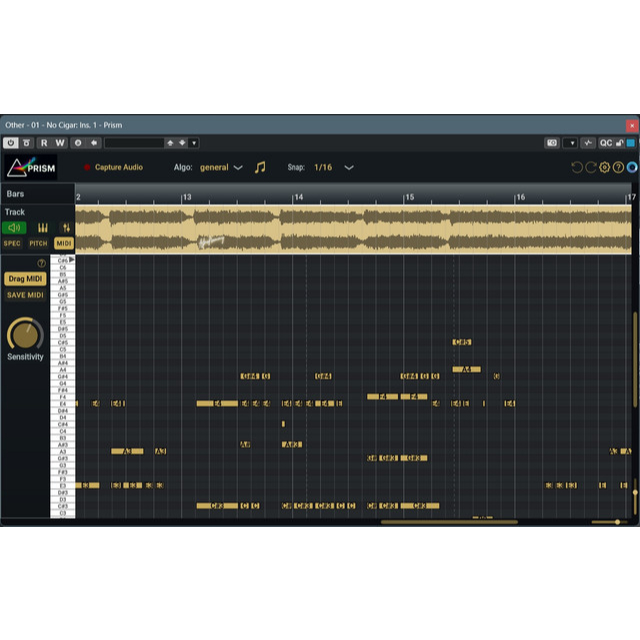The width and height of the screenshot is (640, 640).
Task: Expand the Snap chevron arrow
Action: point(349,168)
